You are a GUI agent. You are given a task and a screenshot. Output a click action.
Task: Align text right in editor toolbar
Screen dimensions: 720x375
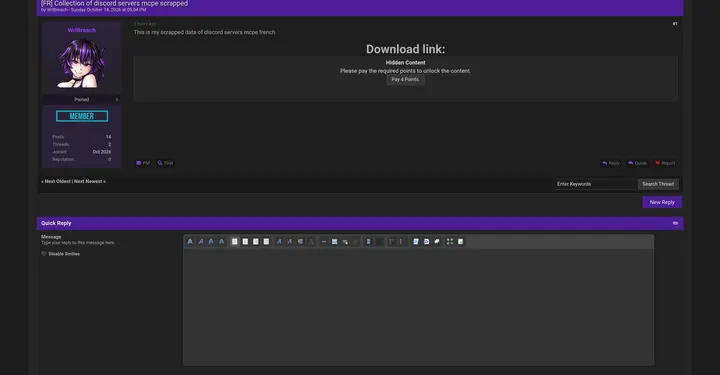[x=256, y=241]
